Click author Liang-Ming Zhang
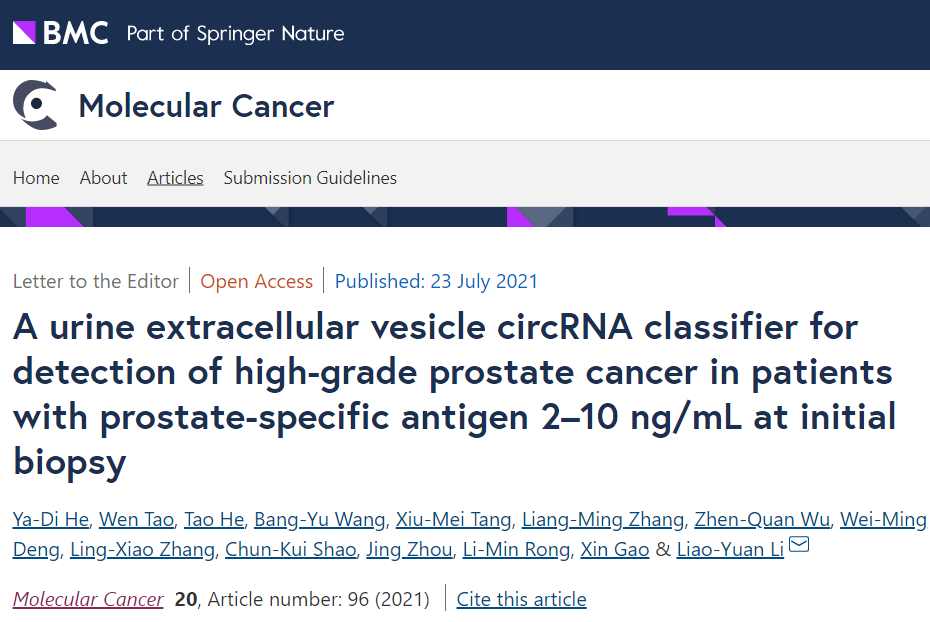930x622 pixels. pyautogui.click(x=603, y=519)
